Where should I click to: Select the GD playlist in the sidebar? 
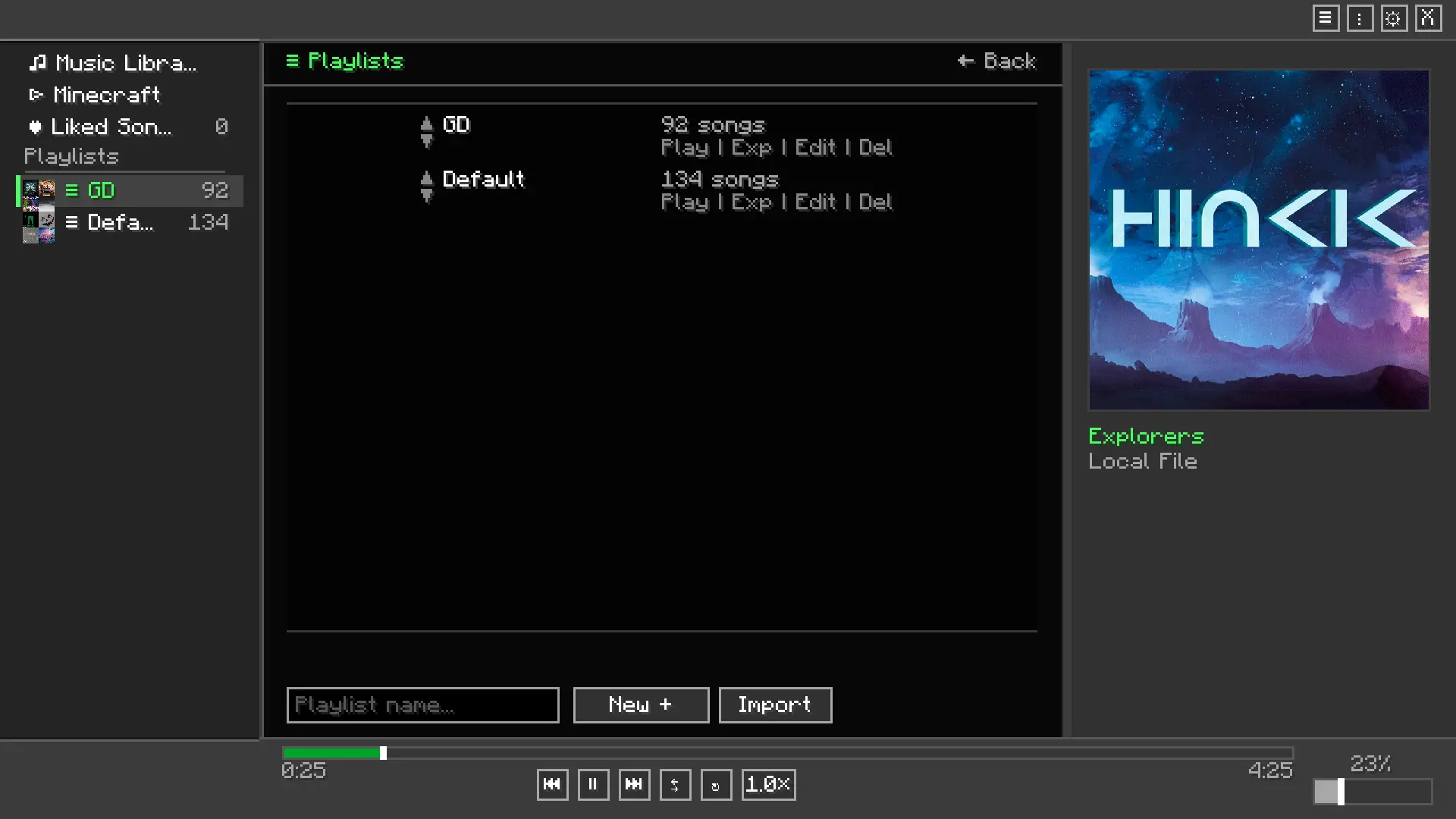coord(130,190)
